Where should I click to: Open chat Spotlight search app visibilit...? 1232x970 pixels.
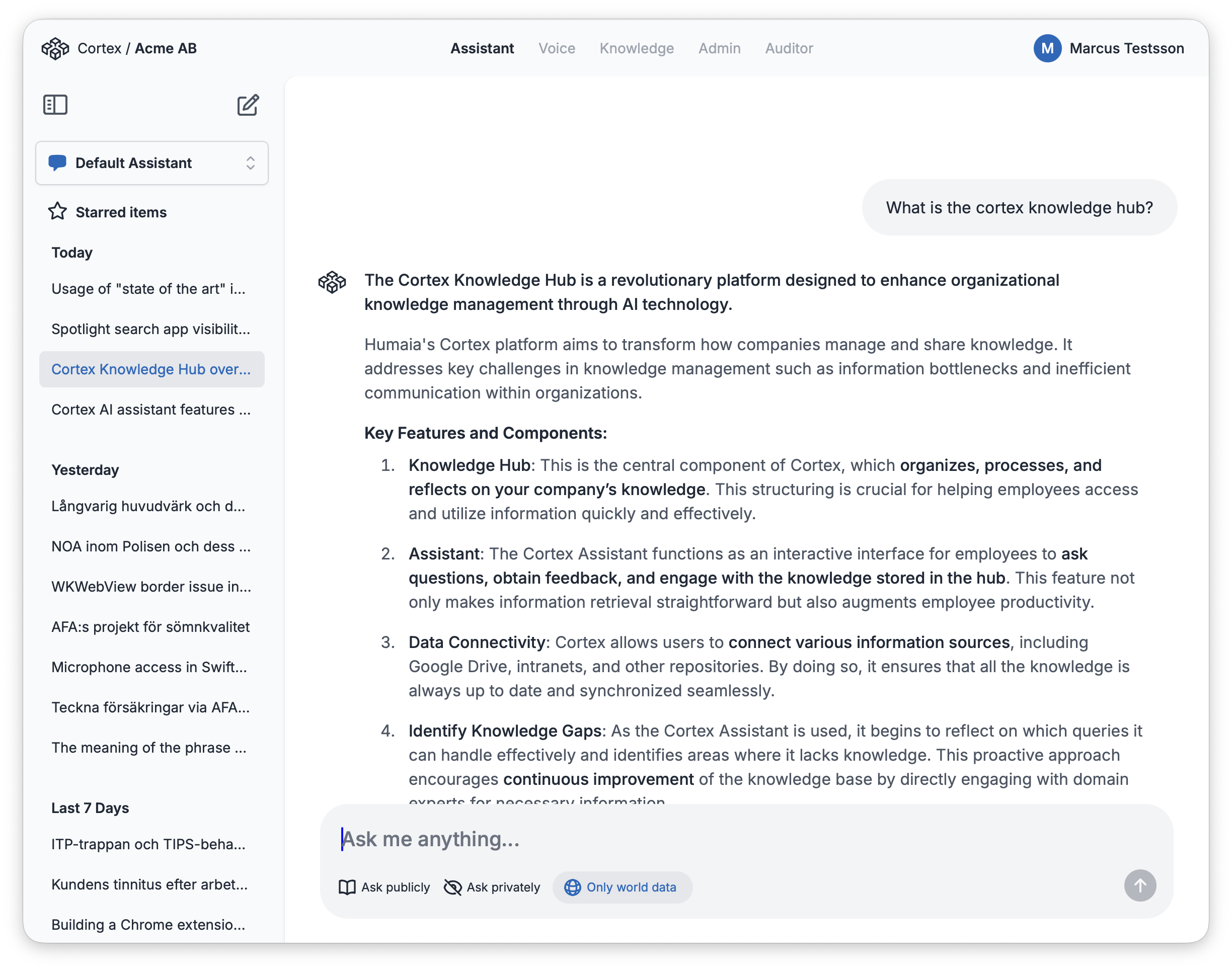(151, 329)
